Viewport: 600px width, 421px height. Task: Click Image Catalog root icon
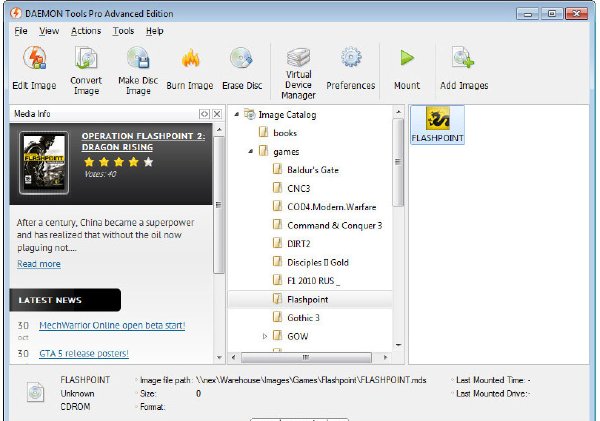[x=250, y=114]
